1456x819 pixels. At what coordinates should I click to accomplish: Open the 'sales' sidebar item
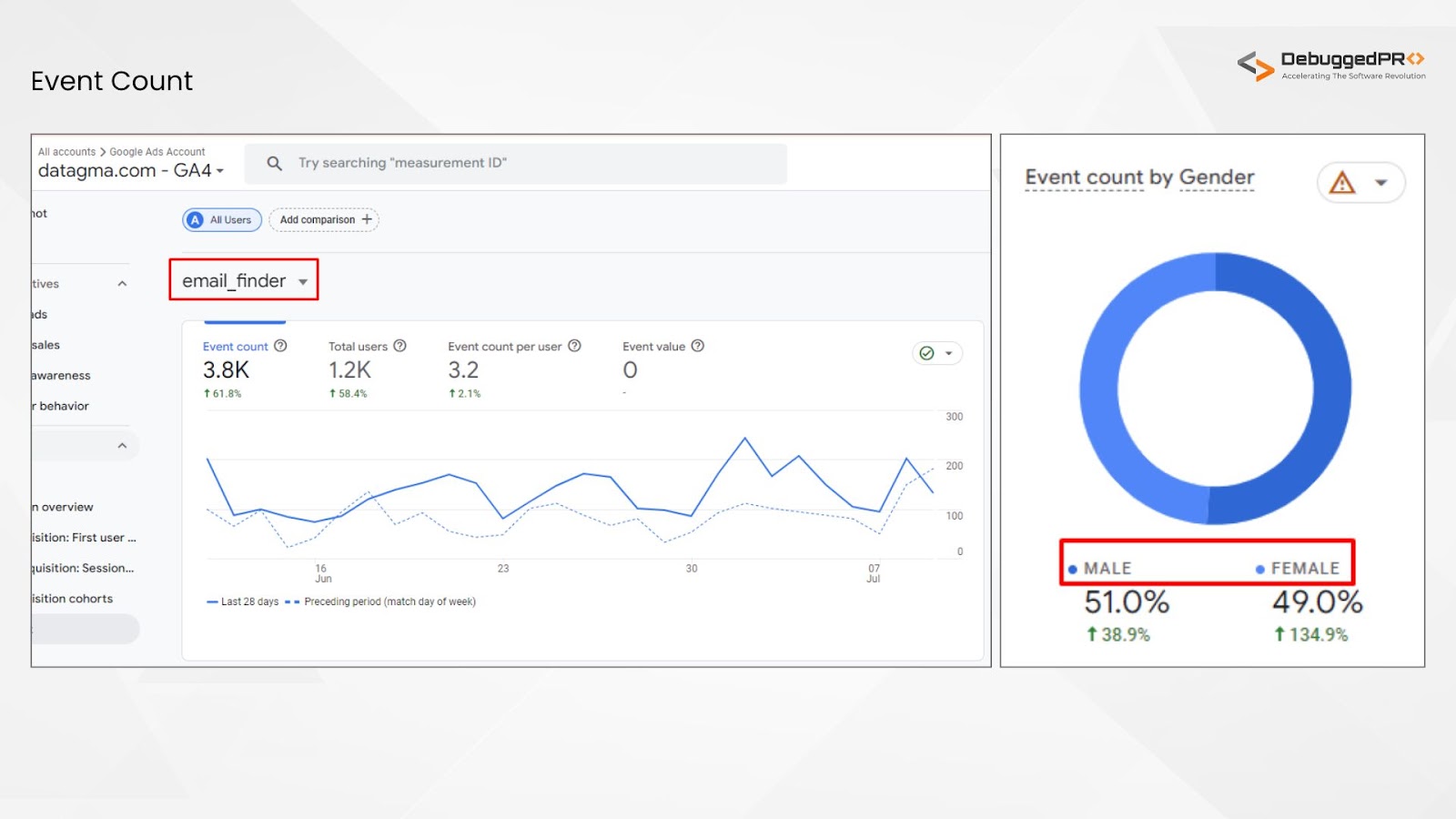46,345
